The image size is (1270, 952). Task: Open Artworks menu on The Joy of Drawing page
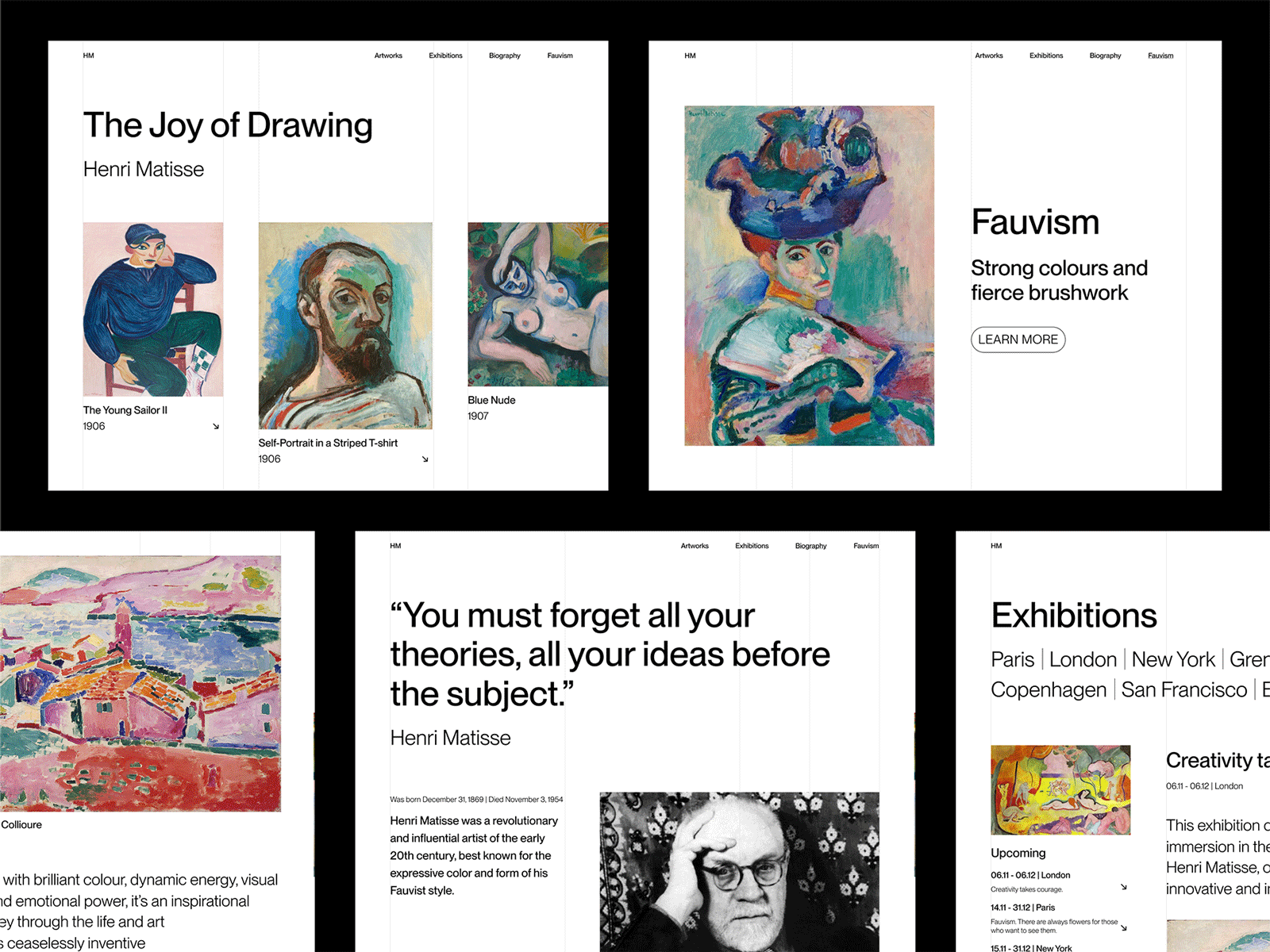[388, 56]
